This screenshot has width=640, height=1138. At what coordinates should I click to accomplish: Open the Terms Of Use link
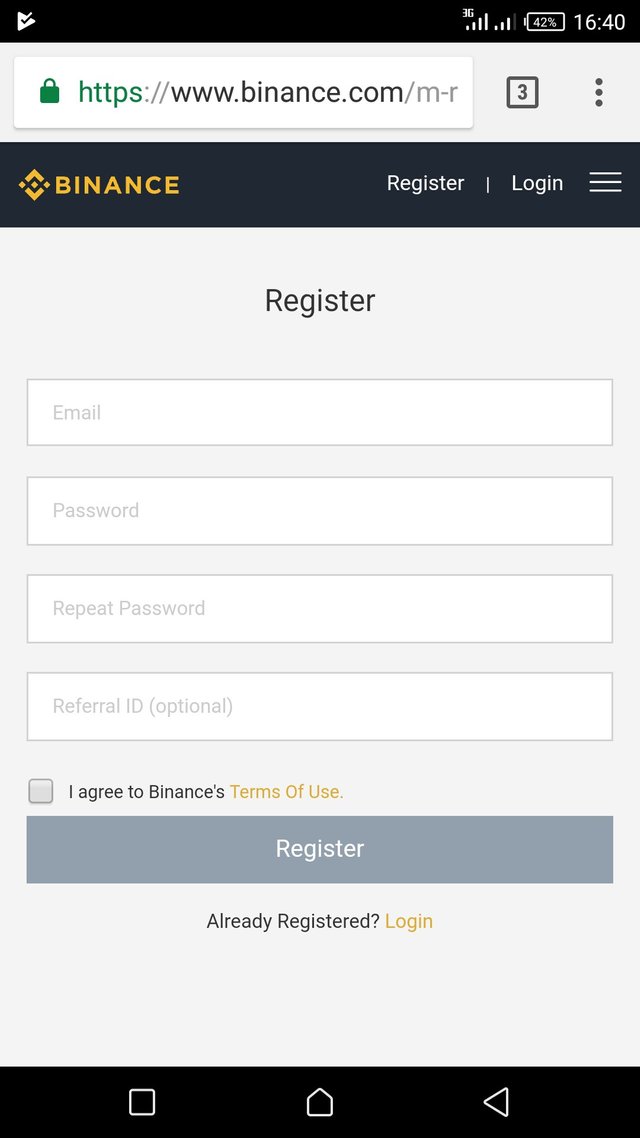[x=286, y=791]
